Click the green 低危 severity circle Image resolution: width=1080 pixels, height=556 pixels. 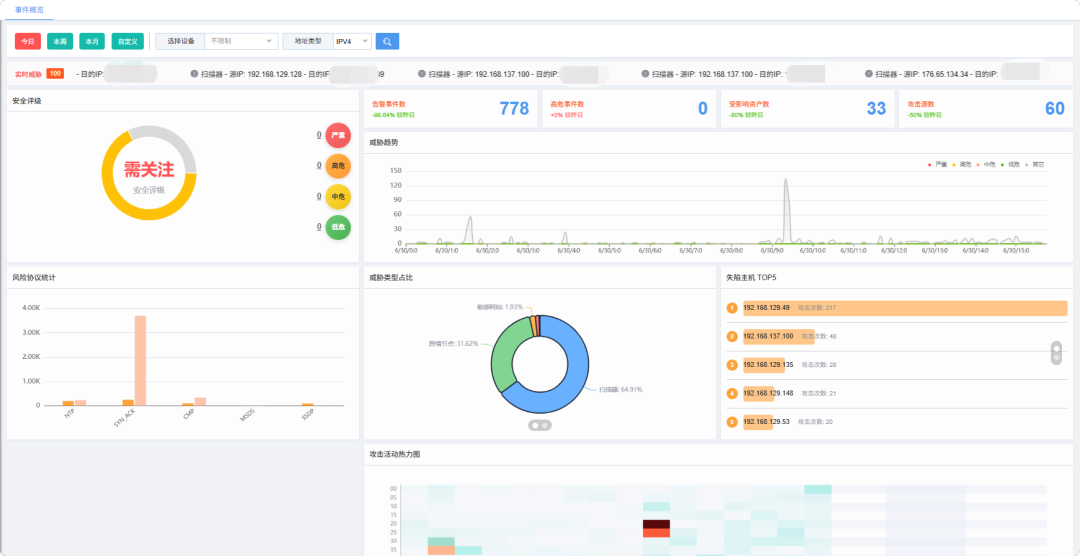(338, 227)
